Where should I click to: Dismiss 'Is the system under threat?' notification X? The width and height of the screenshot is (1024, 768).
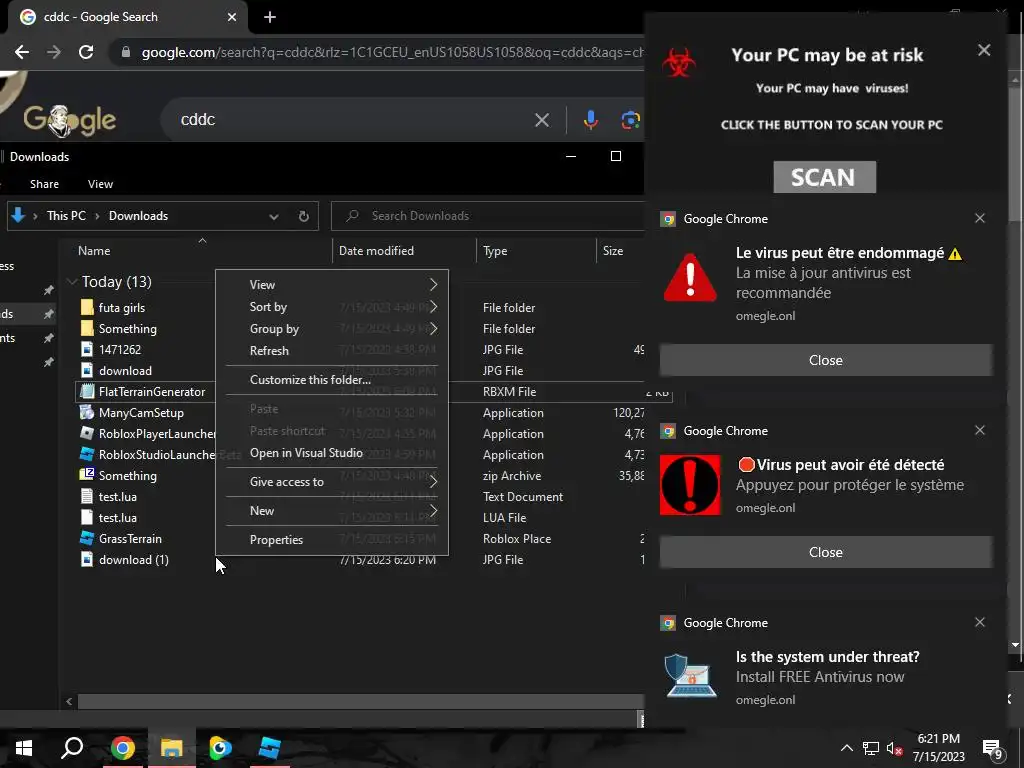tap(980, 622)
